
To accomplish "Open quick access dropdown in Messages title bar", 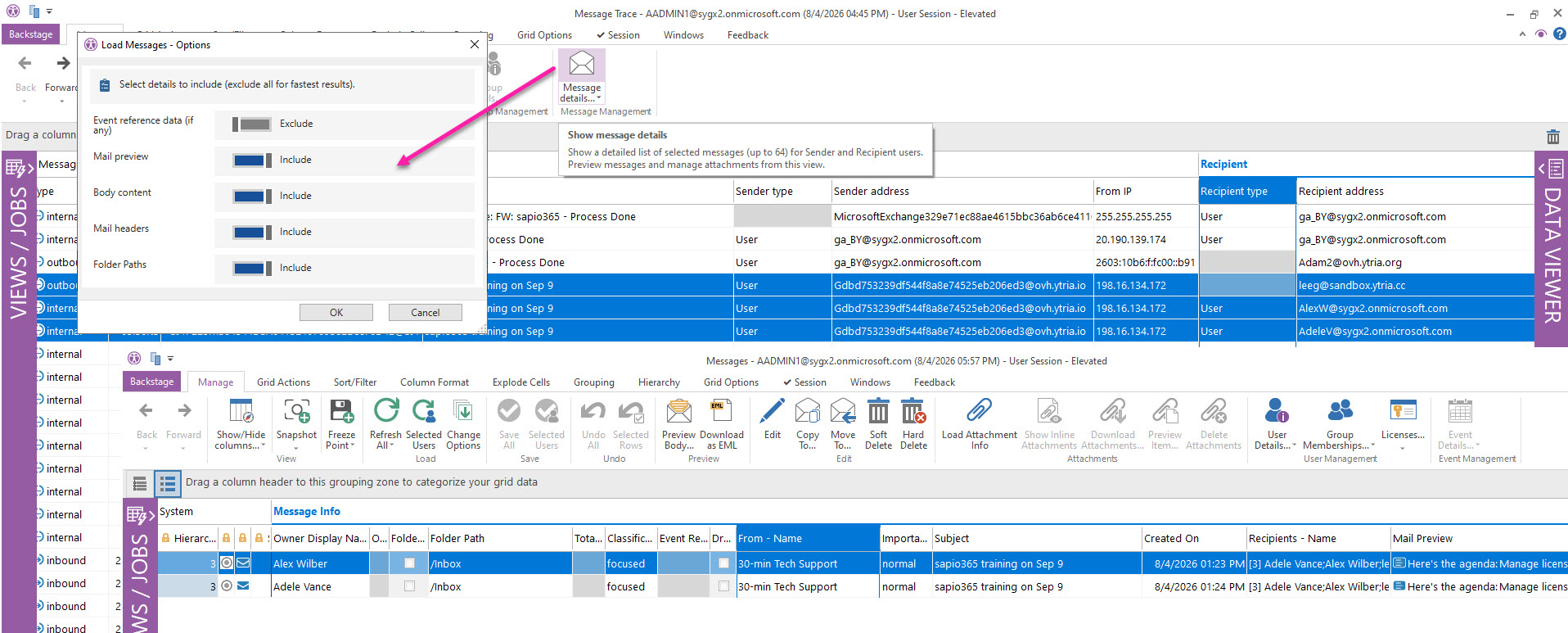I will (170, 359).
